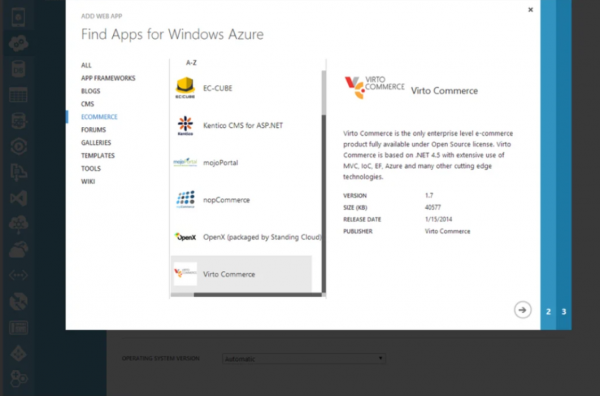Click the vertical scrollbar of app list

(324, 182)
